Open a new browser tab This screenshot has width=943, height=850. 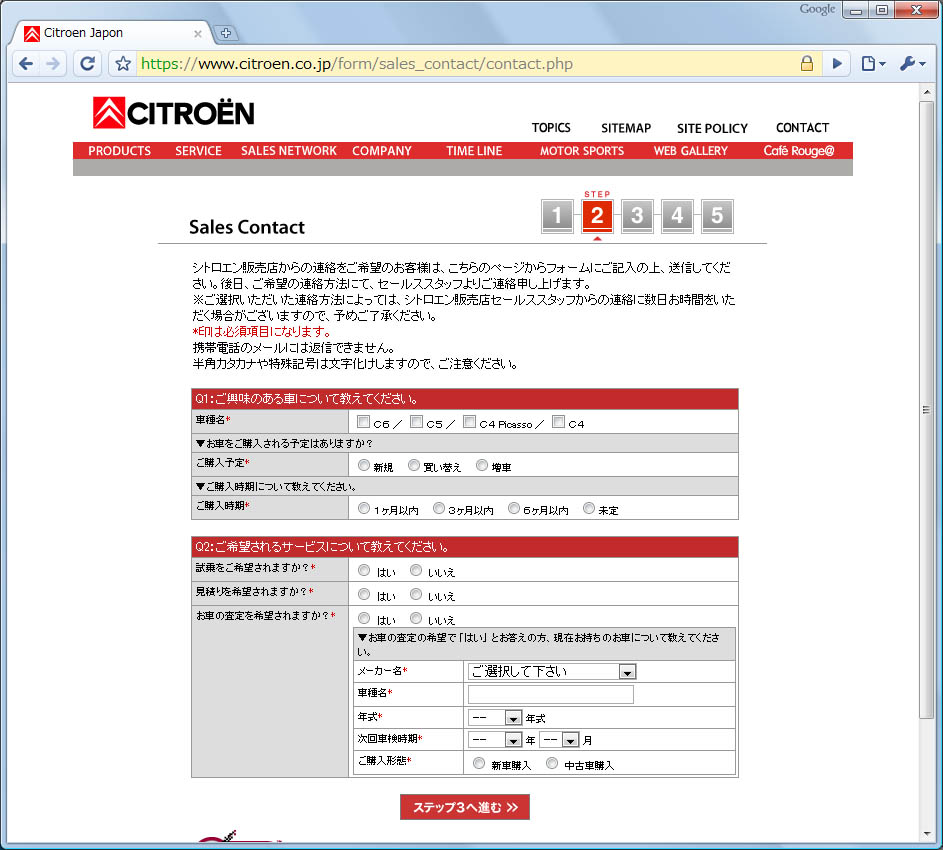click(x=226, y=33)
